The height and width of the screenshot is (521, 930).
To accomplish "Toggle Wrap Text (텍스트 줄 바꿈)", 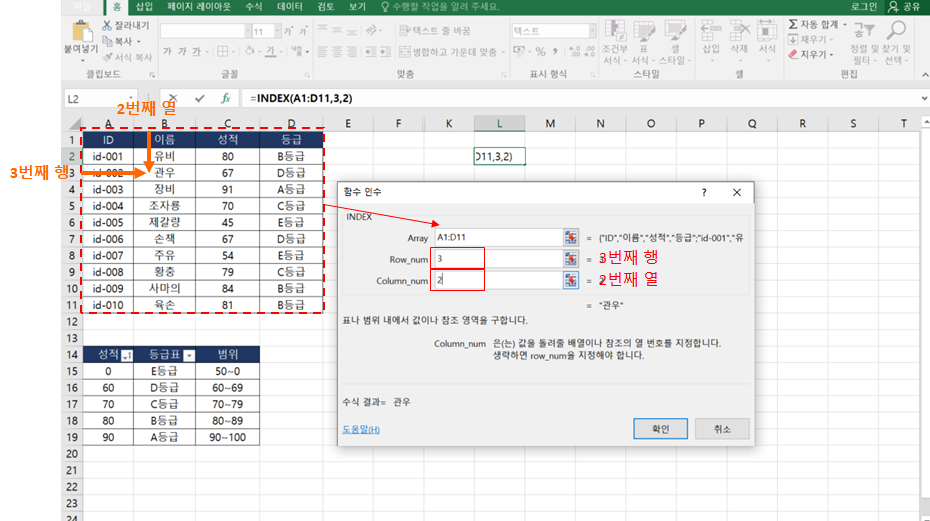I will coord(435,31).
